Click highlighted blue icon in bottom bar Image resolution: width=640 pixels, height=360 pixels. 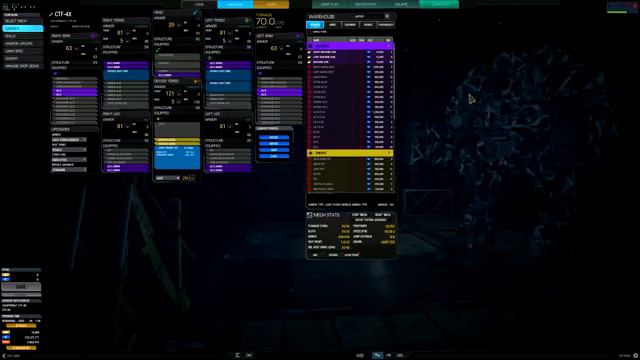377,356
